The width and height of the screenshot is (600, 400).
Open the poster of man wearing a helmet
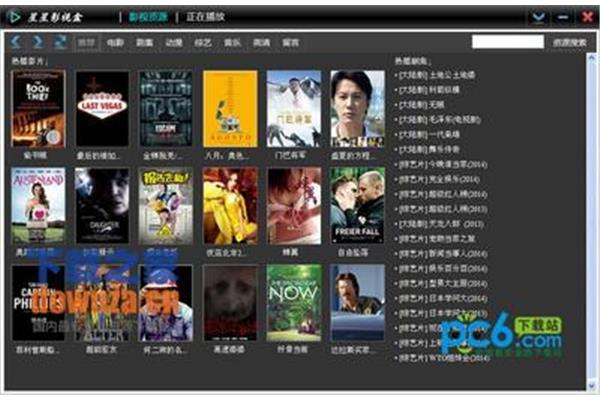click(x=166, y=303)
